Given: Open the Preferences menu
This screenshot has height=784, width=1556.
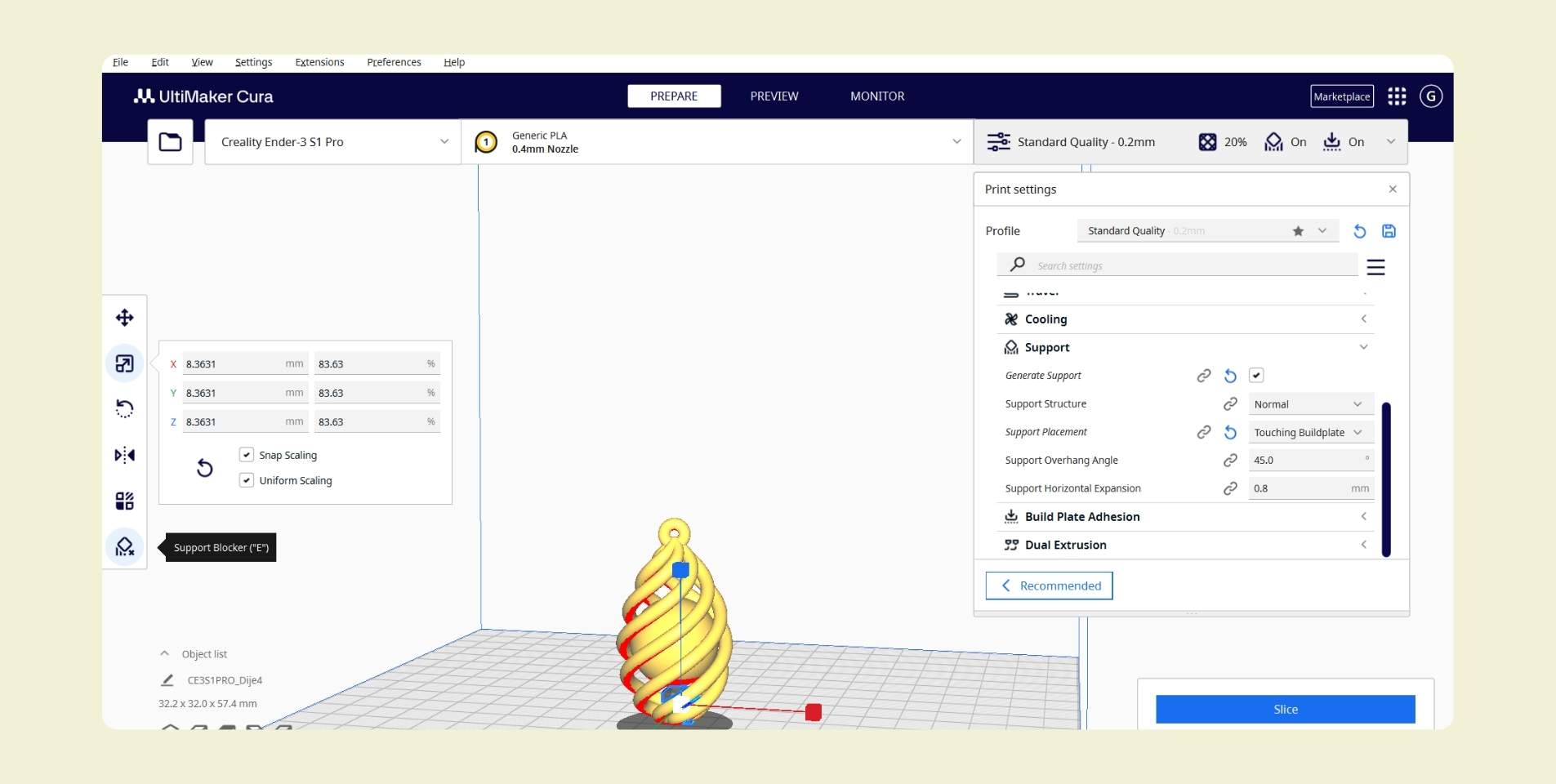Looking at the screenshot, I should 394,62.
